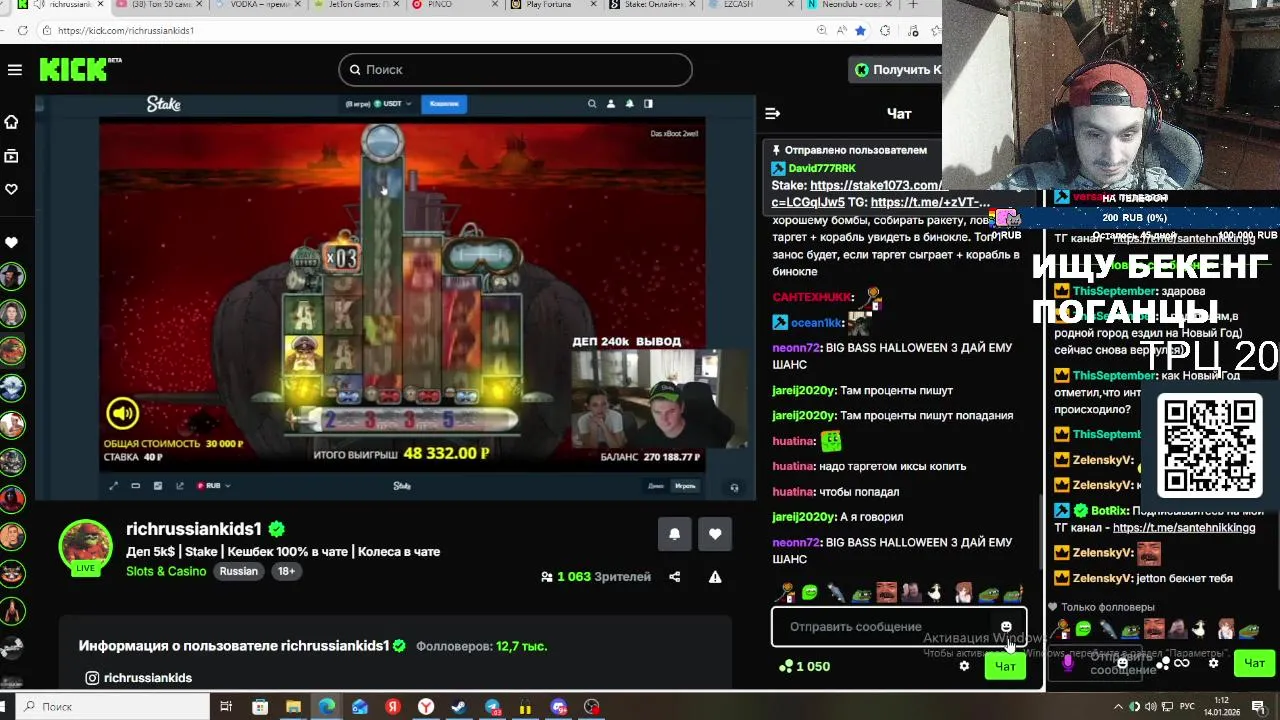
Task: Click the viewer count 1 063 Зрителей
Action: 597,577
